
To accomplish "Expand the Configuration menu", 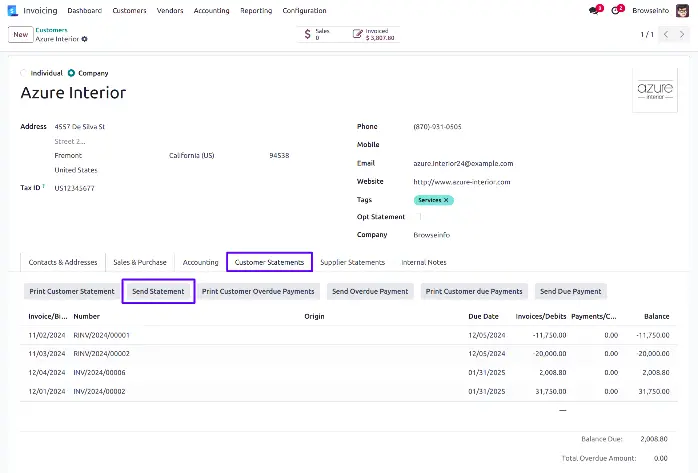I will pos(304,10).
